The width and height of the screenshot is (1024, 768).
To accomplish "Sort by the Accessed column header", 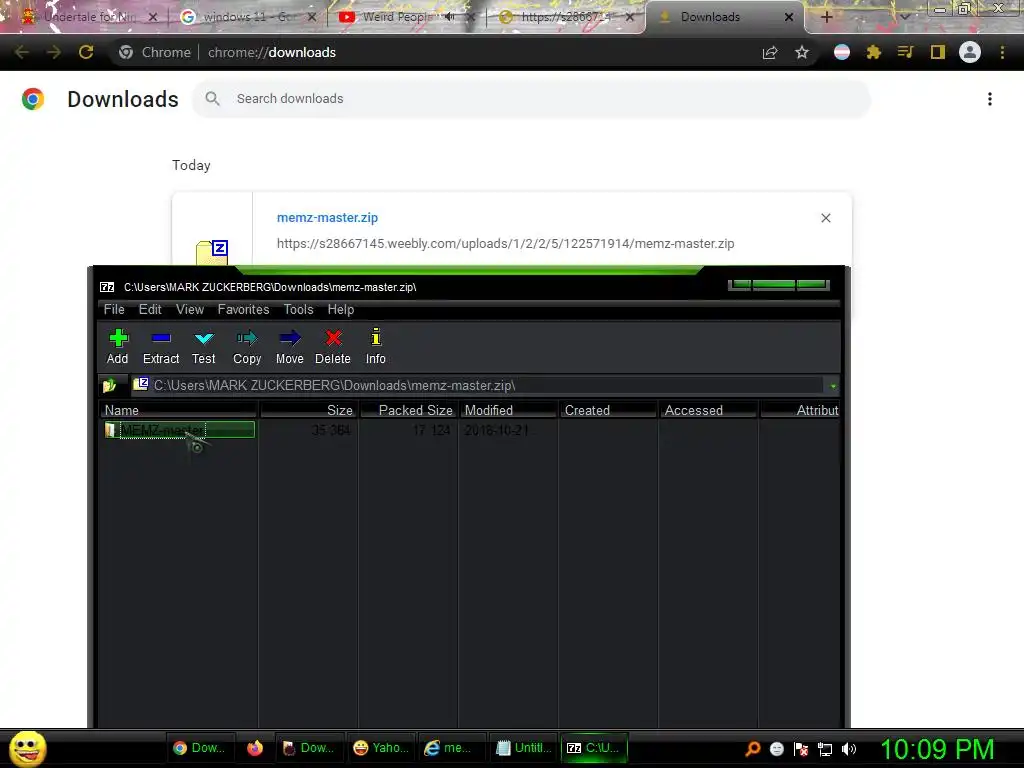I will click(709, 410).
